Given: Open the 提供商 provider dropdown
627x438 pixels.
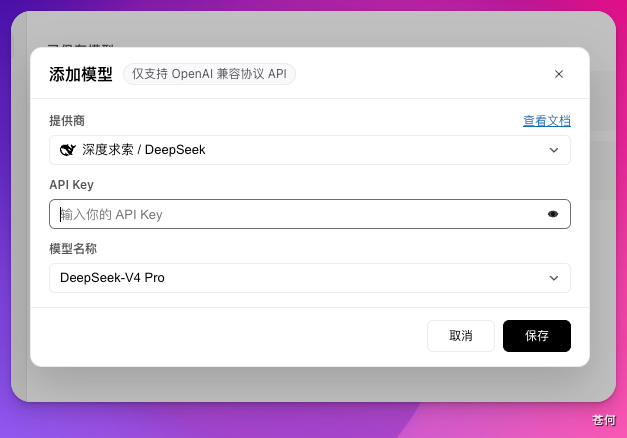Looking at the screenshot, I should coord(310,150).
